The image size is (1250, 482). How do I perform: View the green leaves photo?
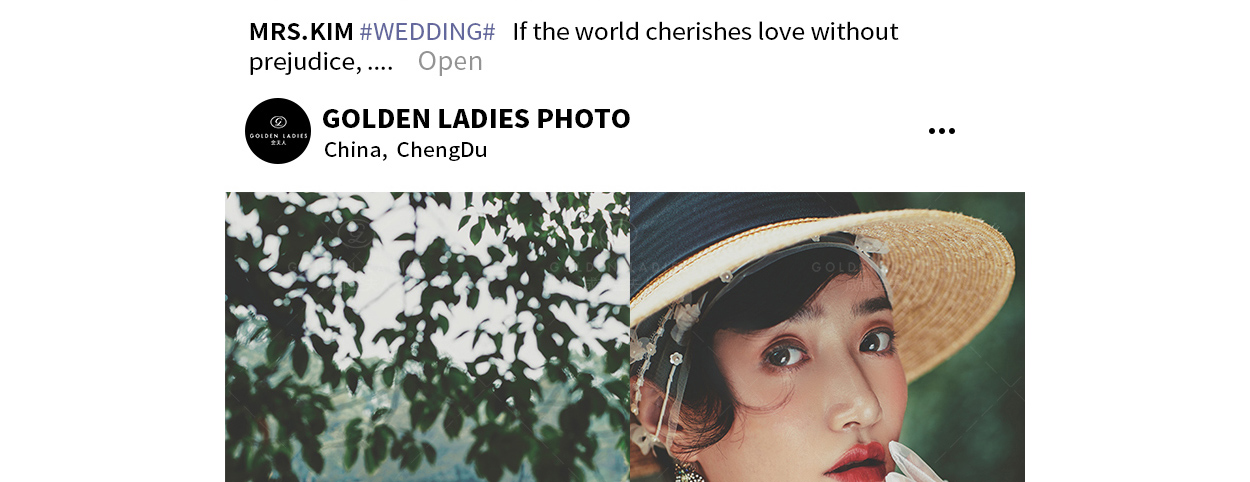tap(427, 337)
